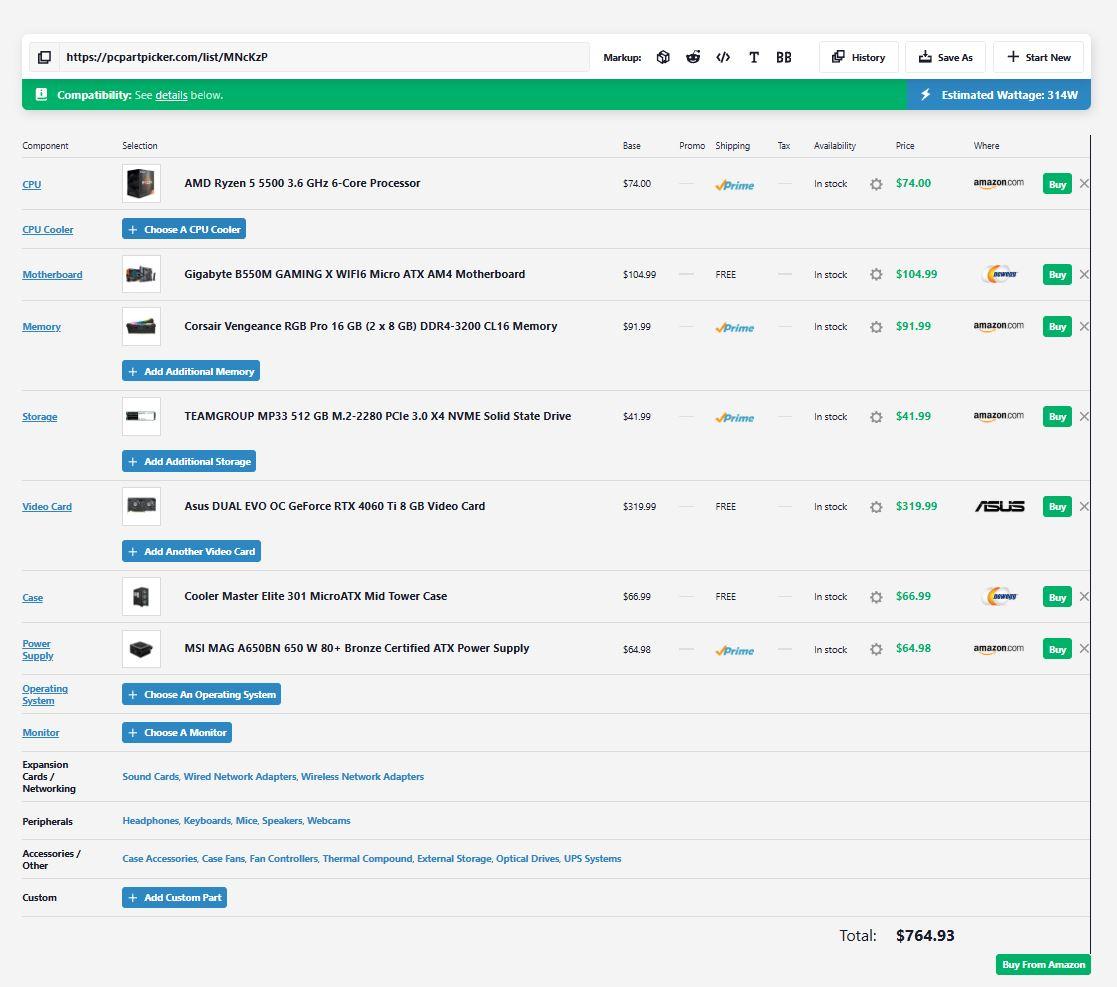
Task: Open the Motherboard component link
Action: click(x=52, y=275)
